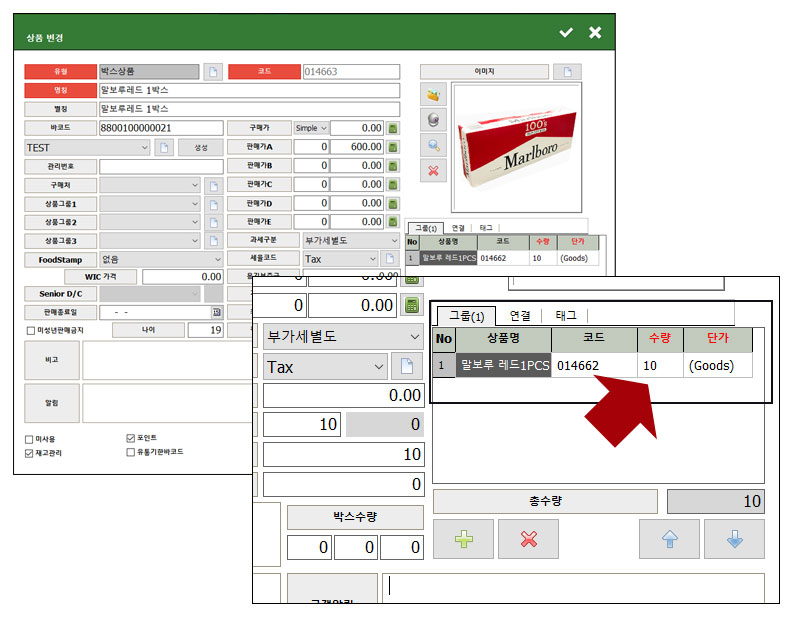Image resolution: width=800 pixels, height=618 pixels.
Task: Open 과세구분 dropdown in main dialog
Action: [x=351, y=240]
